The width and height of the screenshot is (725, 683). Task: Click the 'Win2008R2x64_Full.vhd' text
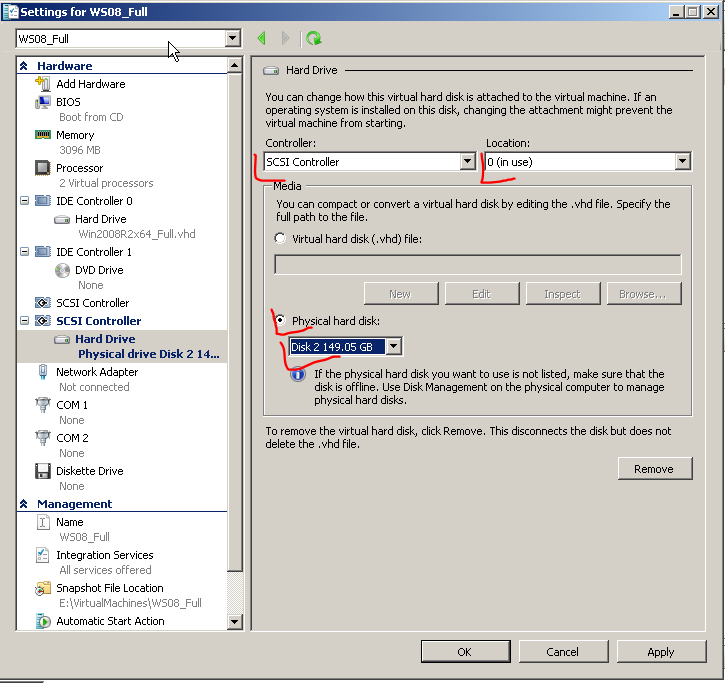tap(137, 234)
